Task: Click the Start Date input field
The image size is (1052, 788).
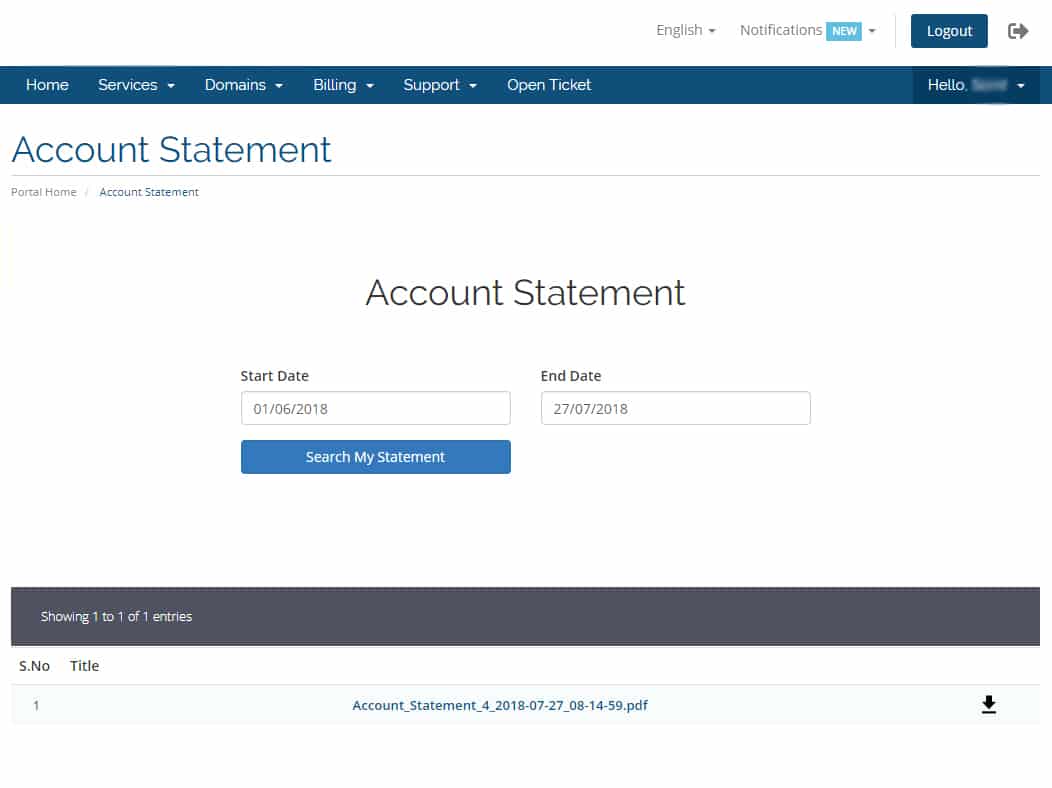Action: tap(375, 408)
